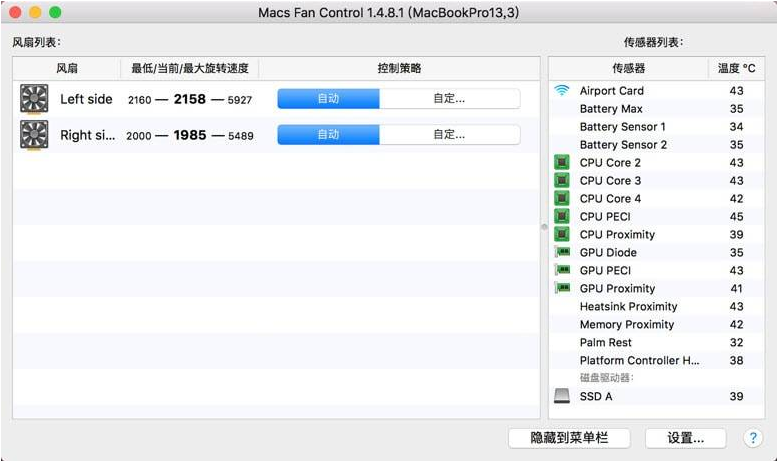The image size is (778, 461).
Task: Click the divider handle between fan and sensor panels
Action: (544, 227)
